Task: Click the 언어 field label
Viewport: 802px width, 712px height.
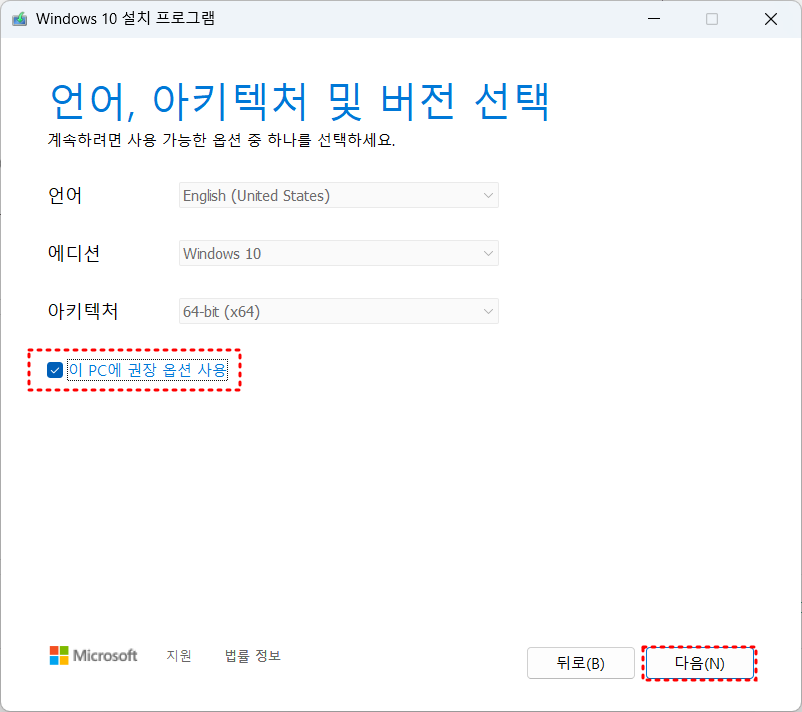Action: point(65,195)
